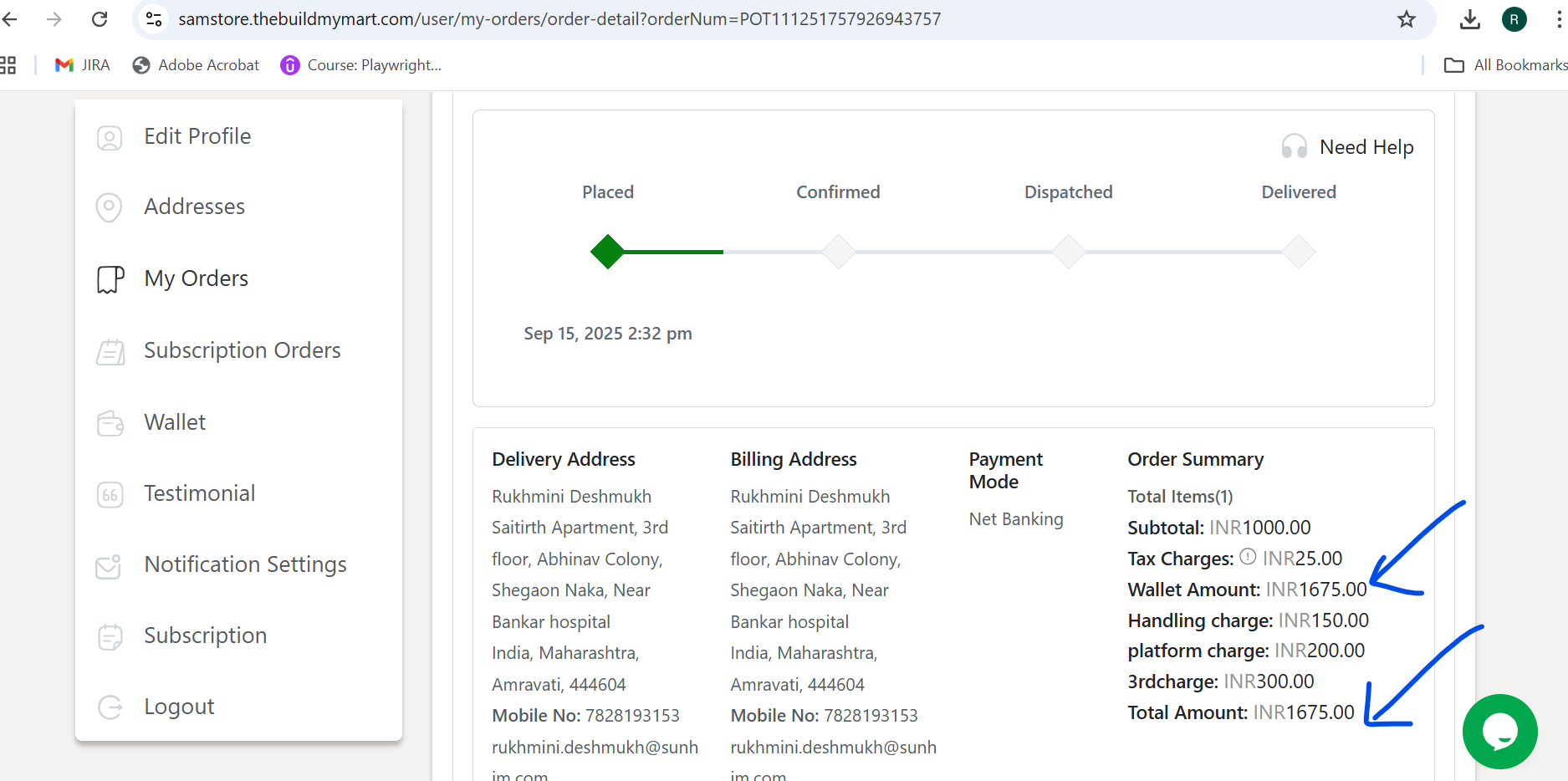Log out via Logout link
This screenshot has width=1568, height=781.
[179, 707]
